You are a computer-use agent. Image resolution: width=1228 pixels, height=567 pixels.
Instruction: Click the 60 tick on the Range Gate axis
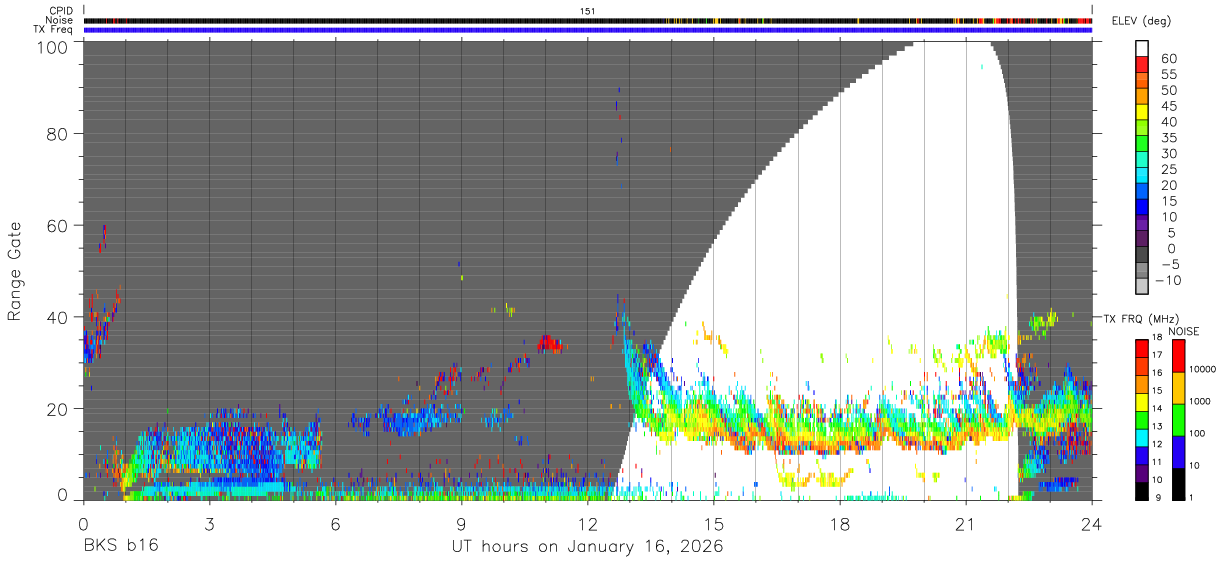click(58, 225)
